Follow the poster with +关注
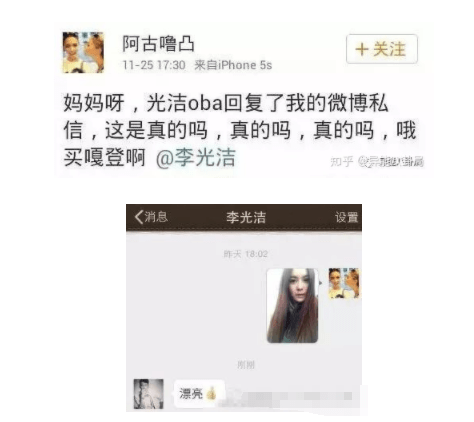 pyautogui.click(x=382, y=49)
